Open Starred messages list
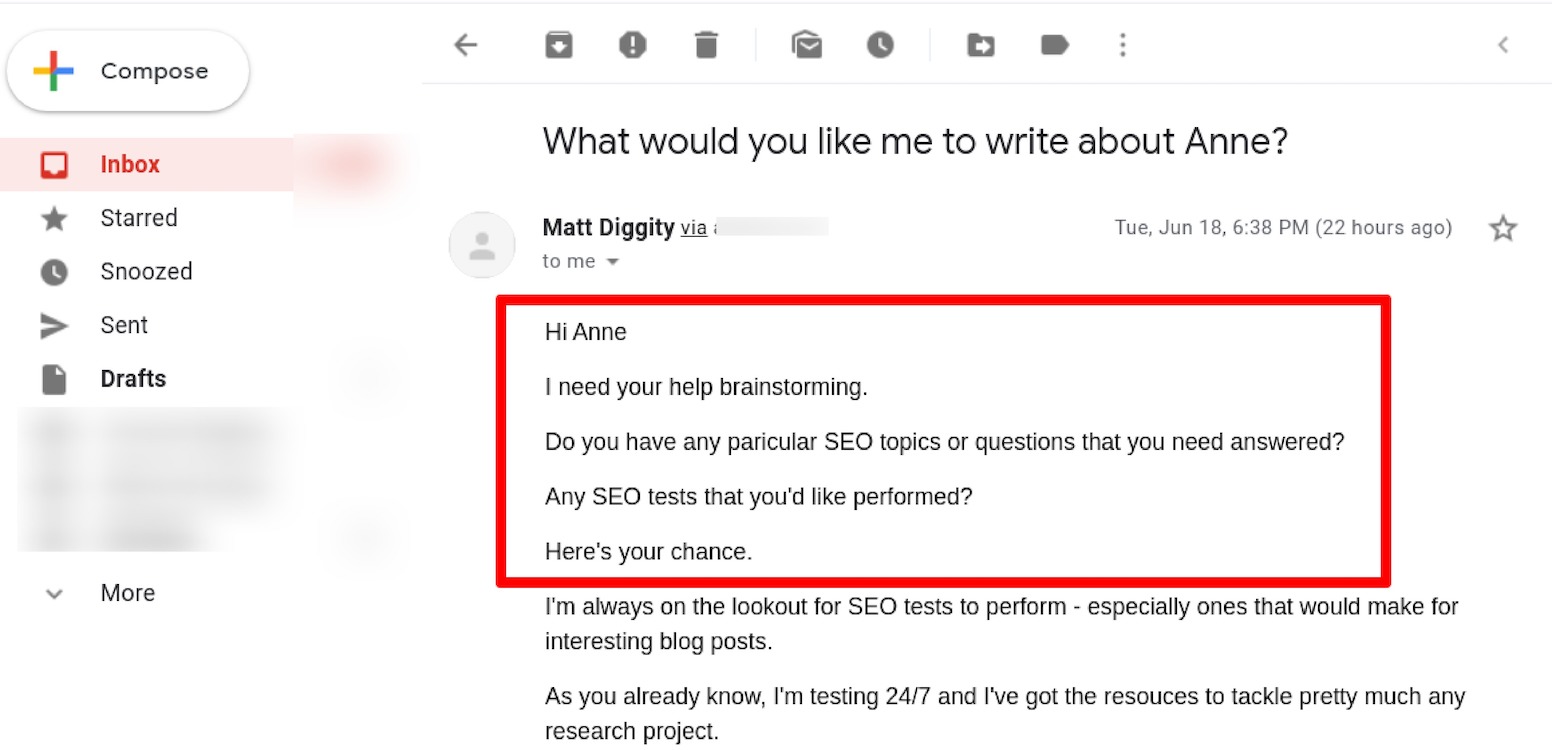This screenshot has width=1552, height=750. click(x=139, y=218)
